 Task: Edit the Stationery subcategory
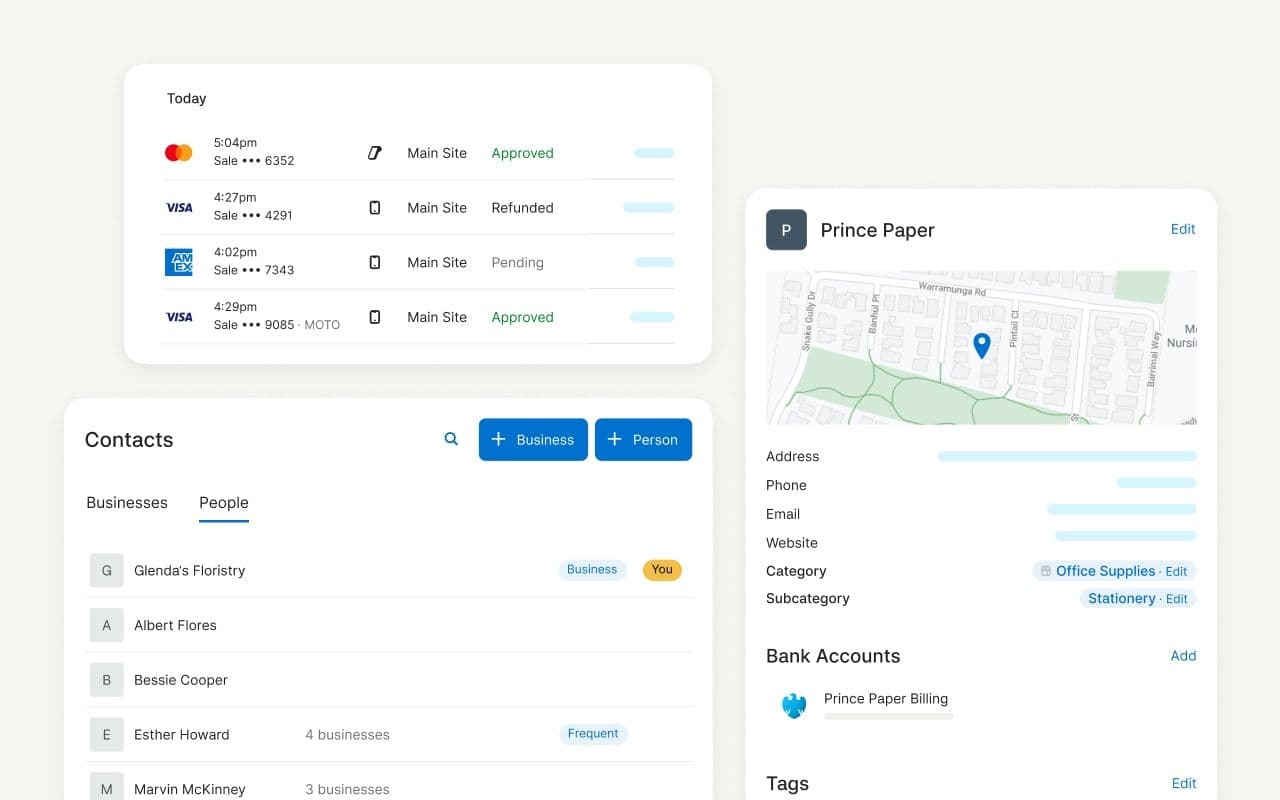point(1176,598)
